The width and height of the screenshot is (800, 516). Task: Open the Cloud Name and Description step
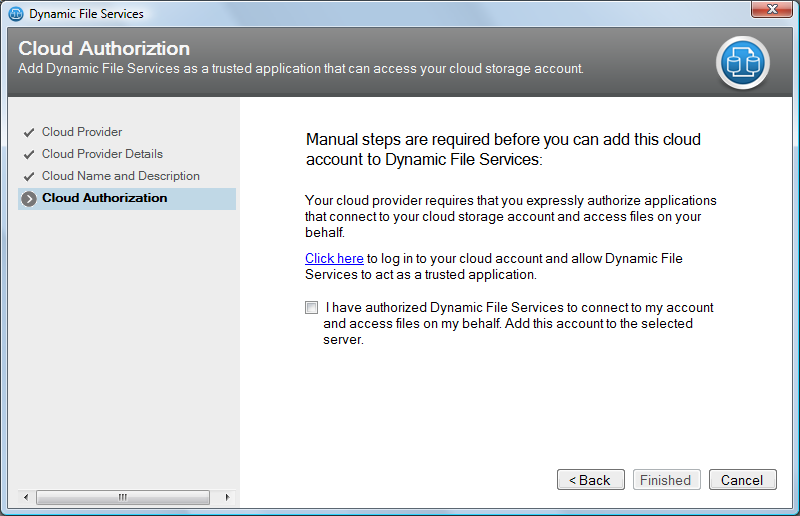tap(121, 176)
